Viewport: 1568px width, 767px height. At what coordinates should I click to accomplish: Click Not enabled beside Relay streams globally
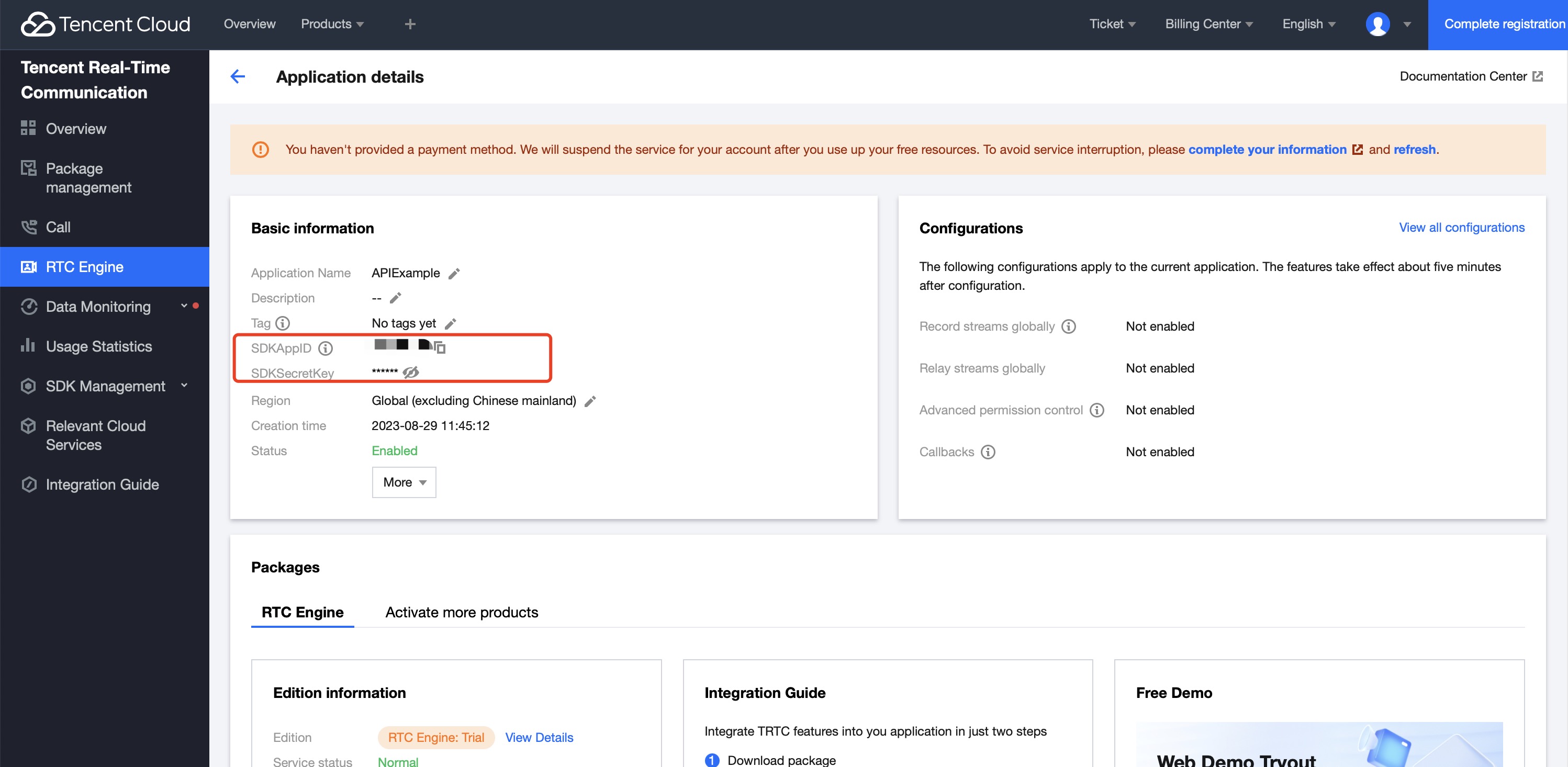tap(1160, 368)
